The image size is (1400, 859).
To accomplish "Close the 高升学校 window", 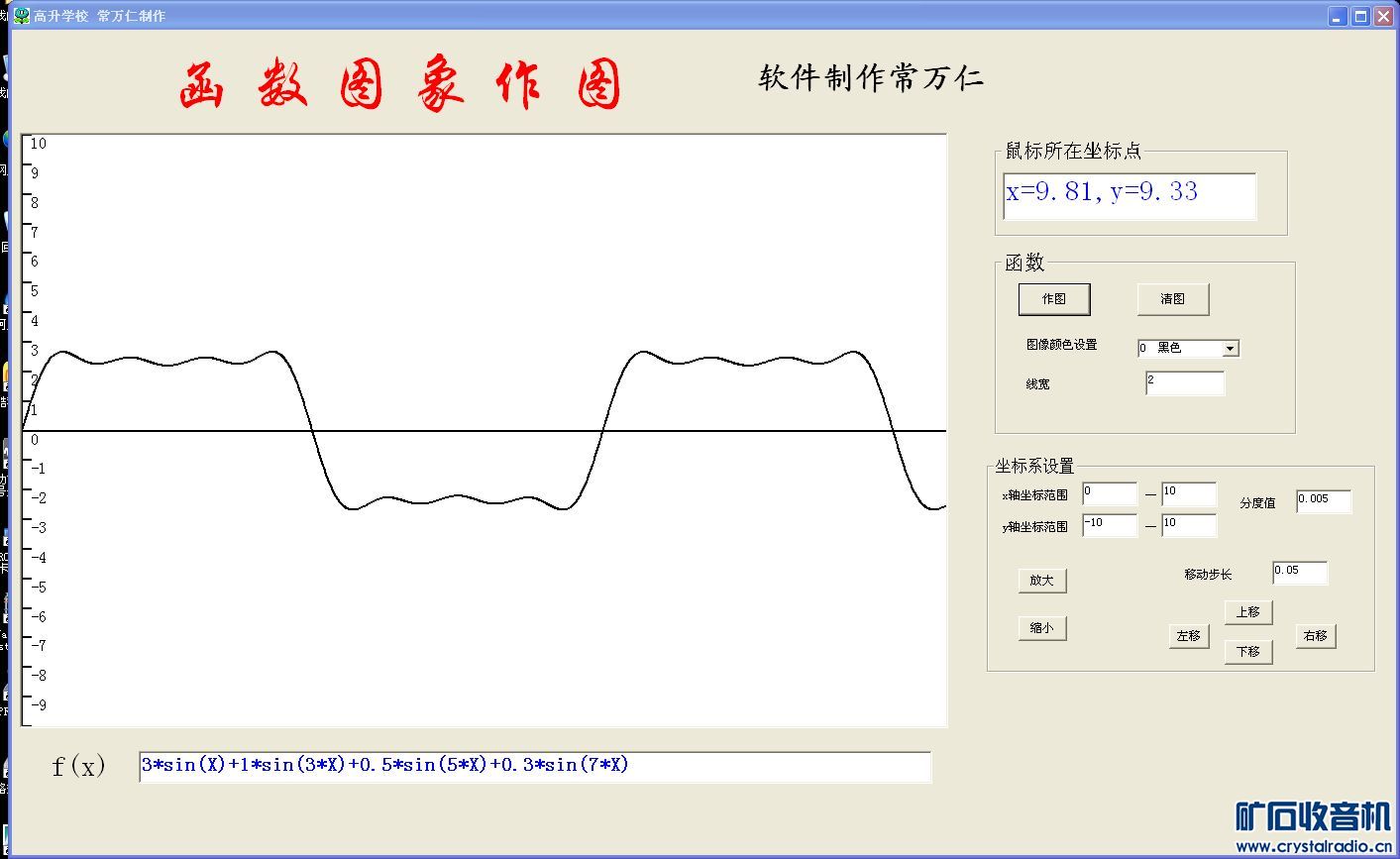I will [1383, 16].
